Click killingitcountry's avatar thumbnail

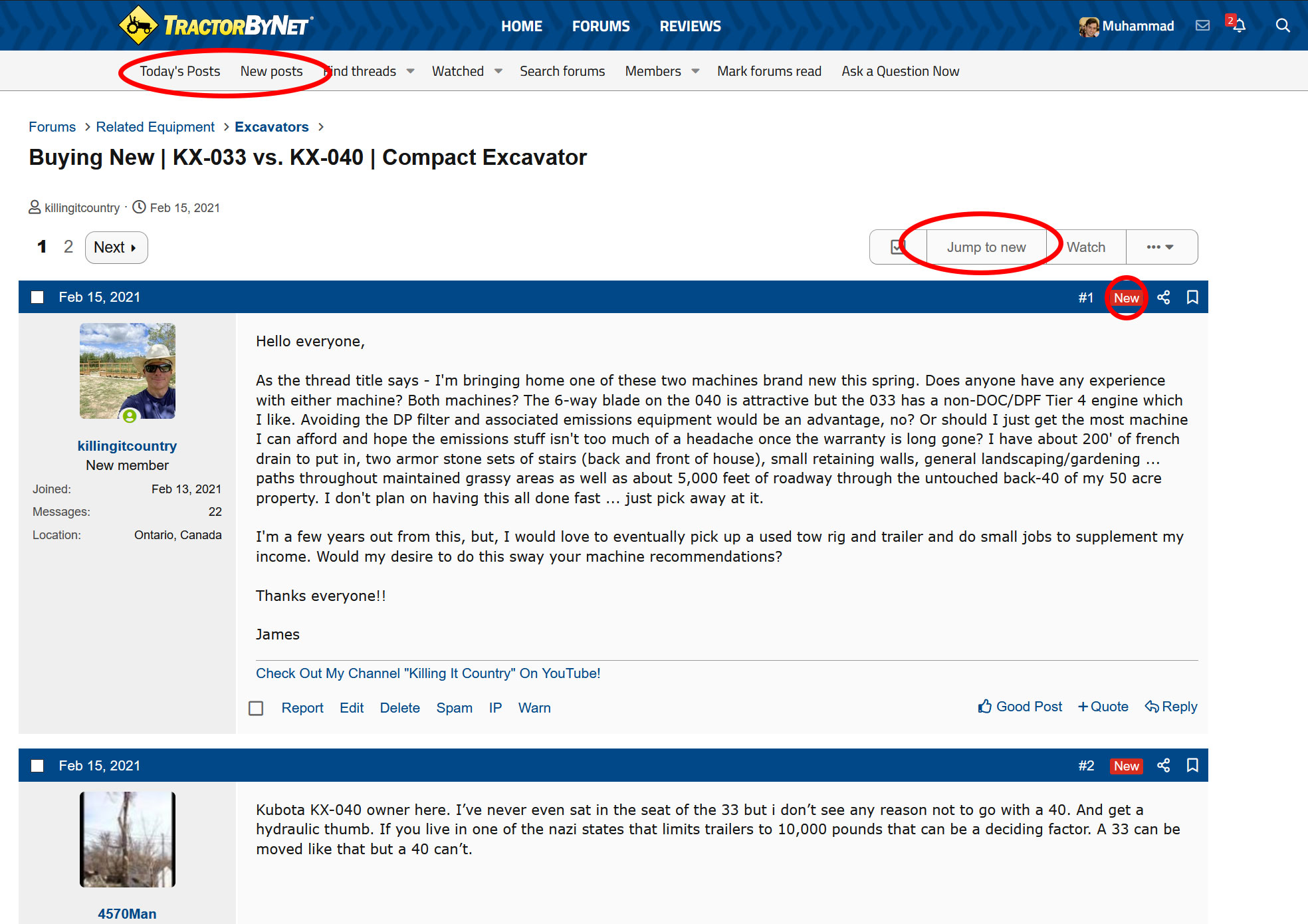point(128,371)
